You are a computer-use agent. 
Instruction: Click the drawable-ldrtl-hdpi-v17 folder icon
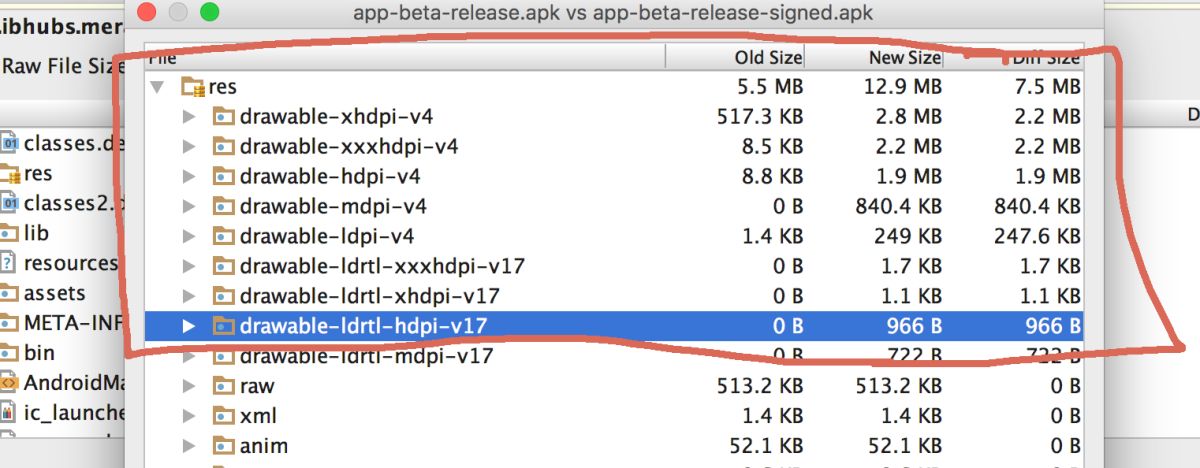(x=223, y=326)
